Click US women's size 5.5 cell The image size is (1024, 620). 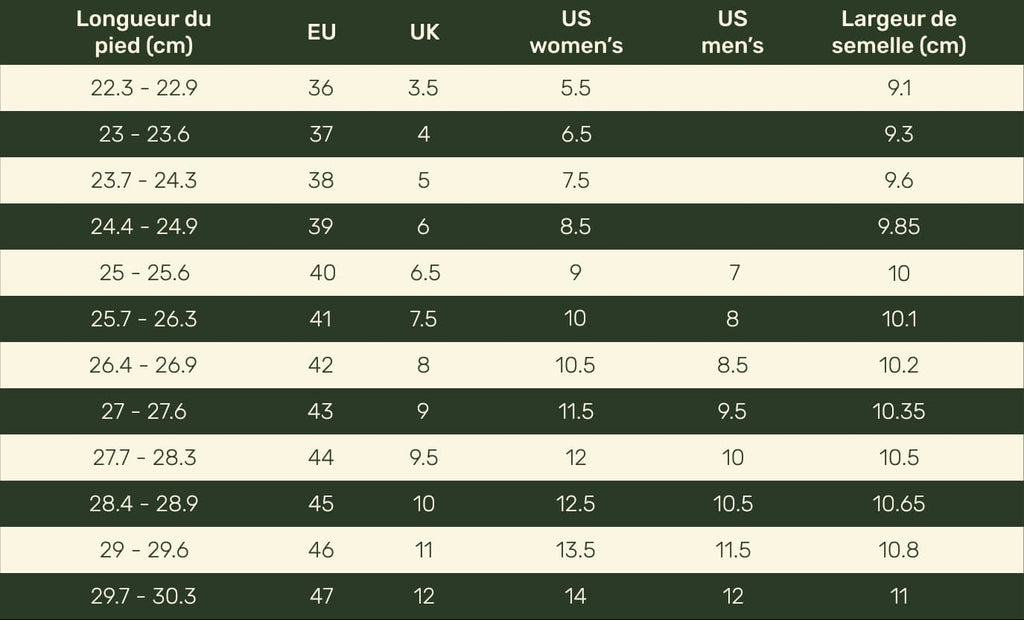[576, 88]
